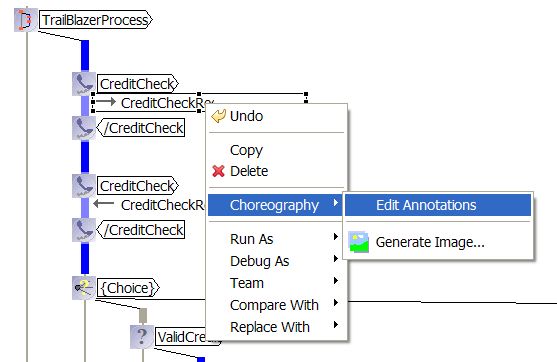Expand the Run As submenu arrow
Viewport: 557px width, 362px height.
tap(335, 237)
